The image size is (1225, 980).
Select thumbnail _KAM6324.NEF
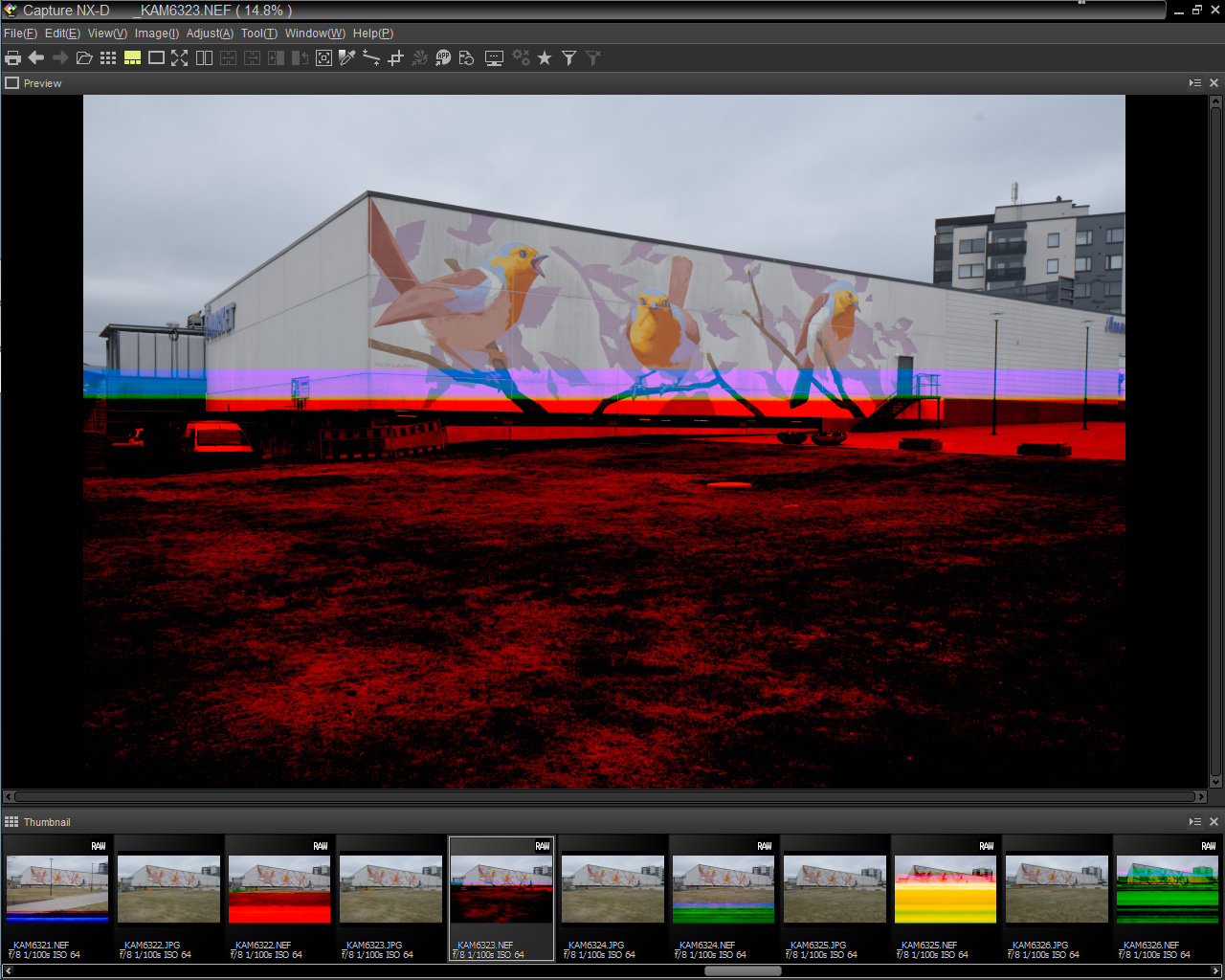[724, 898]
